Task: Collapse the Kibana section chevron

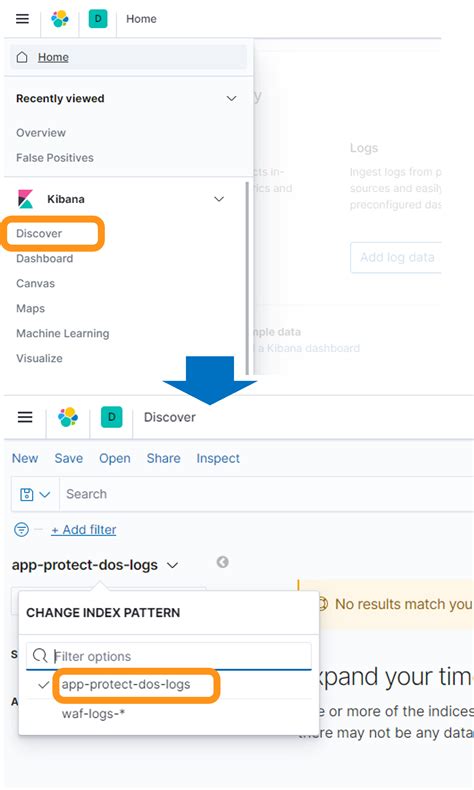Action: coord(219,199)
